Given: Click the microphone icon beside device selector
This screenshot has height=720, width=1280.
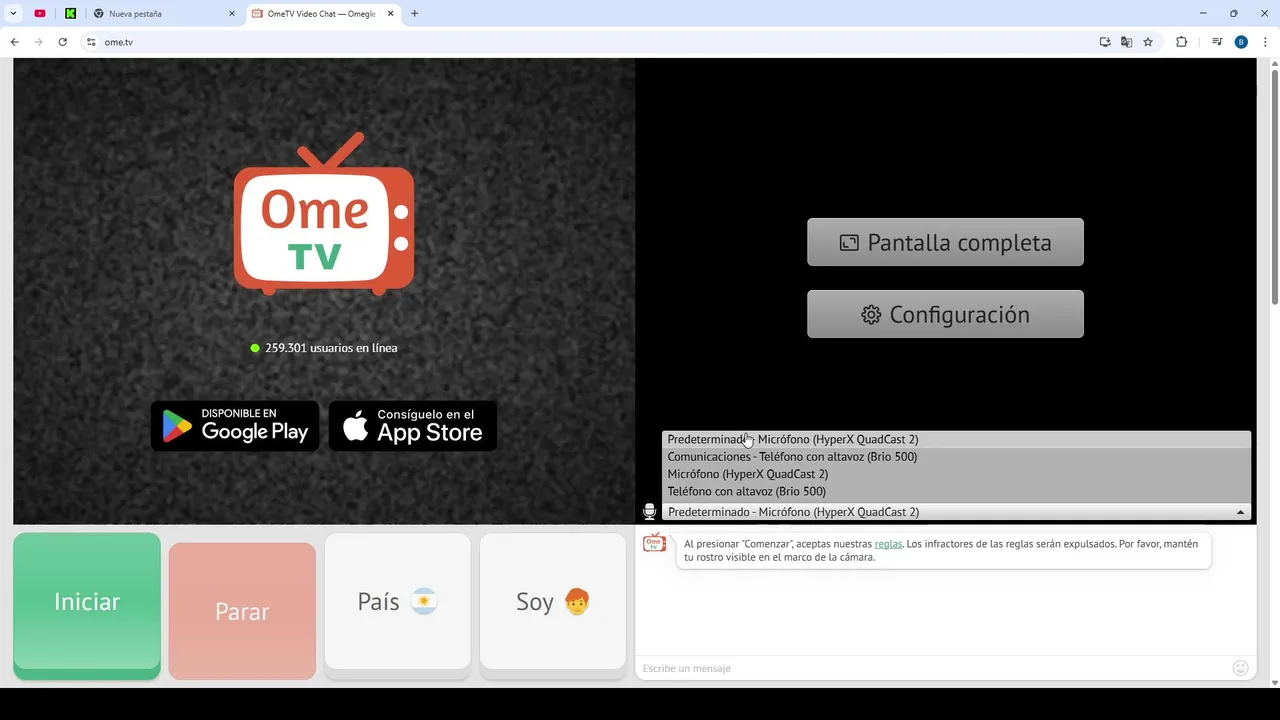Looking at the screenshot, I should tap(649, 512).
